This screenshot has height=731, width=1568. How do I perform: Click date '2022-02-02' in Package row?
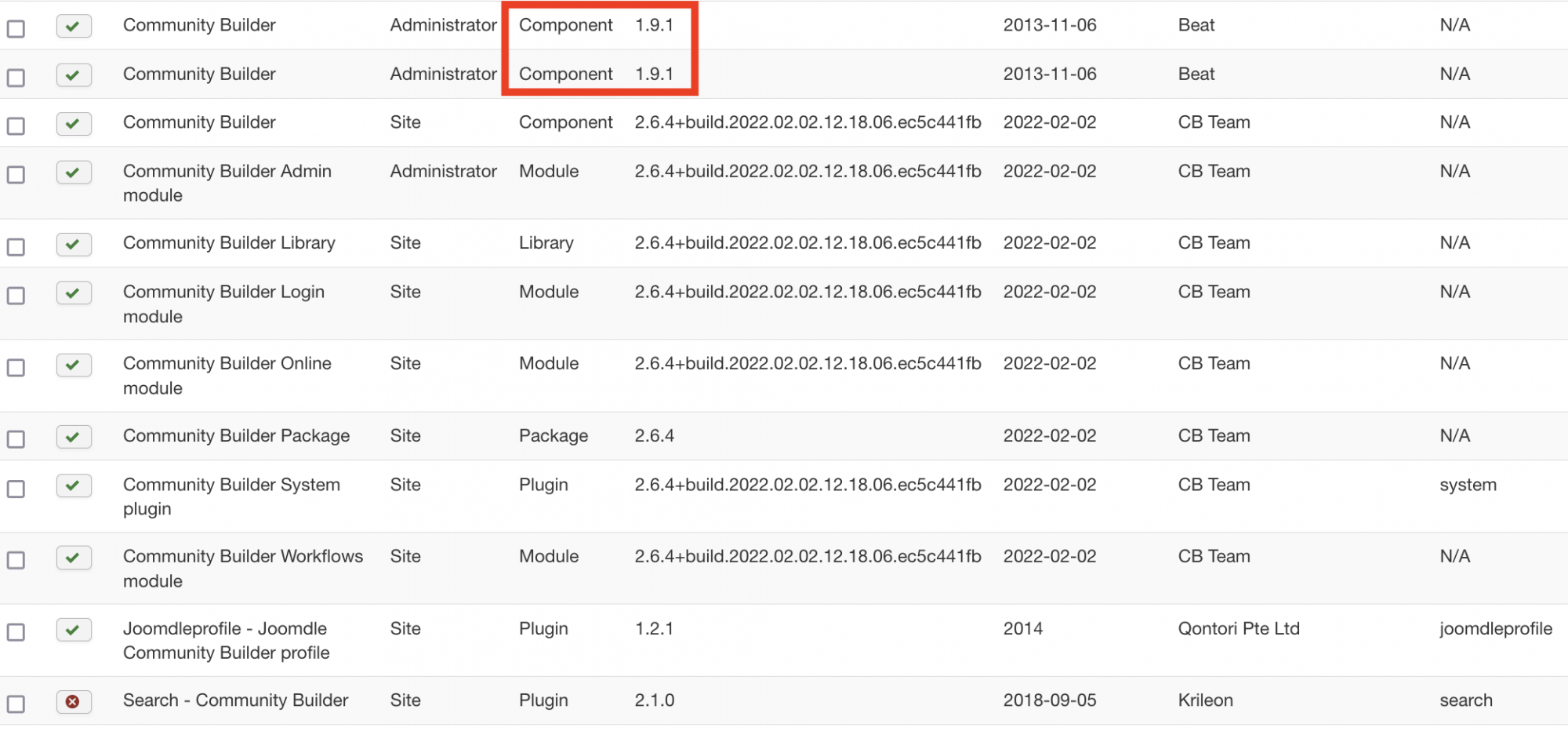[x=1050, y=436]
